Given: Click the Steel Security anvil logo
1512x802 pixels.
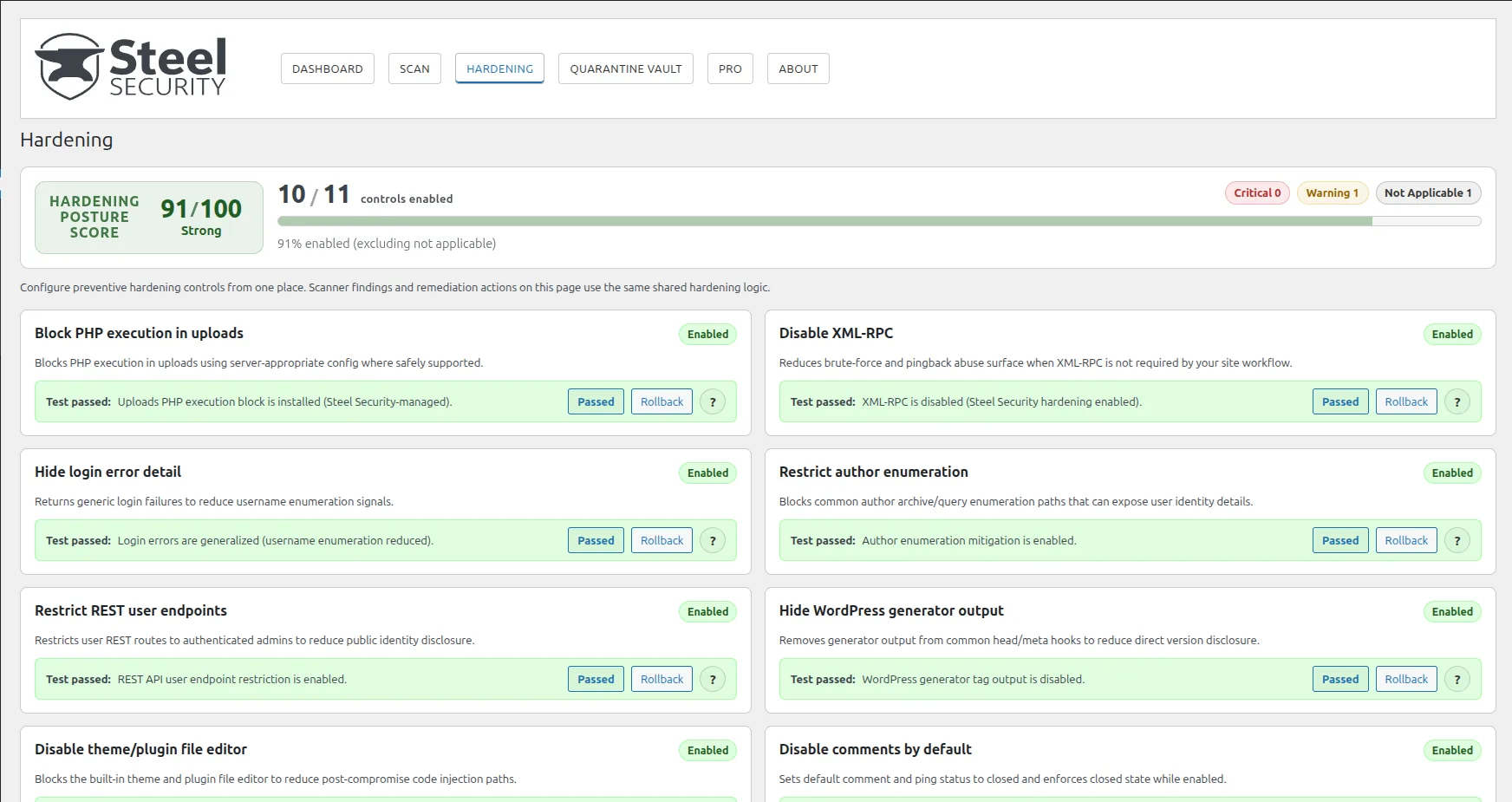Looking at the screenshot, I should (x=131, y=67).
